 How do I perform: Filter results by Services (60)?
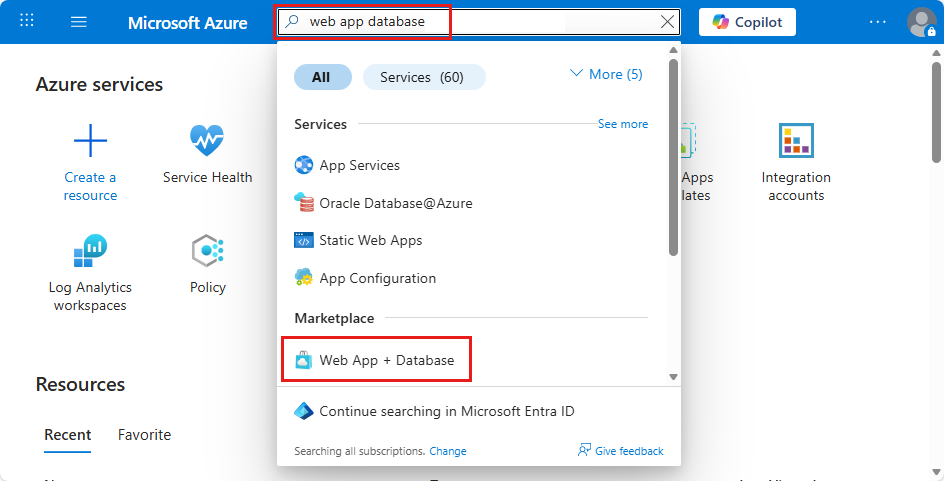click(423, 77)
